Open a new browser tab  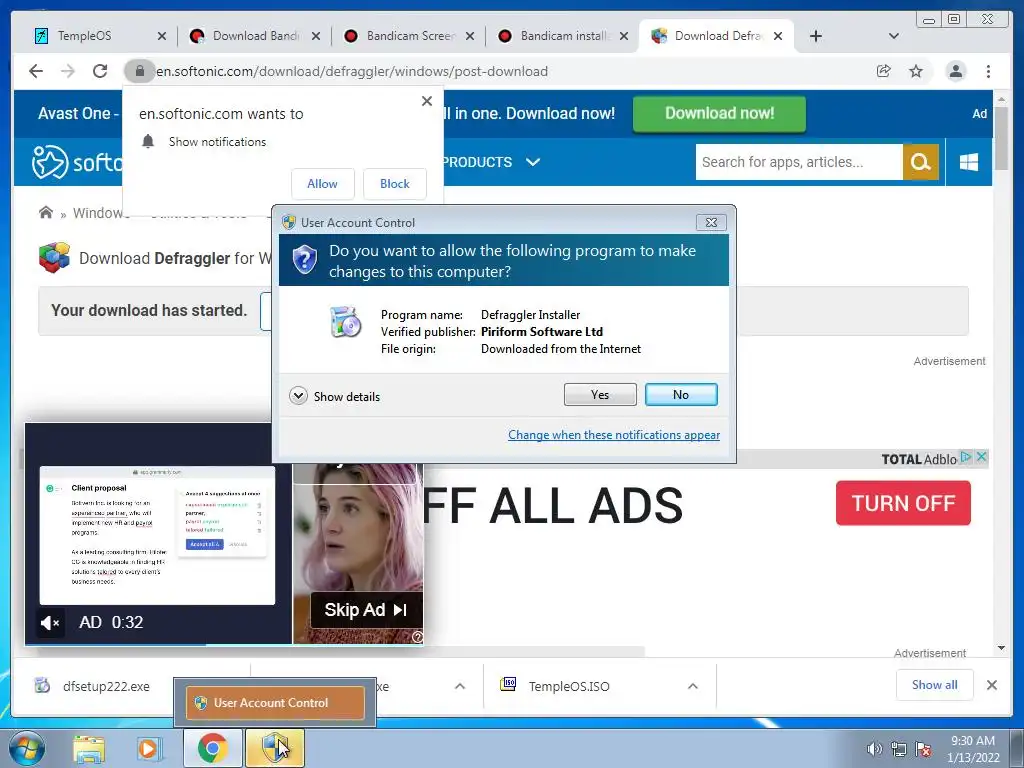pyautogui.click(x=816, y=37)
